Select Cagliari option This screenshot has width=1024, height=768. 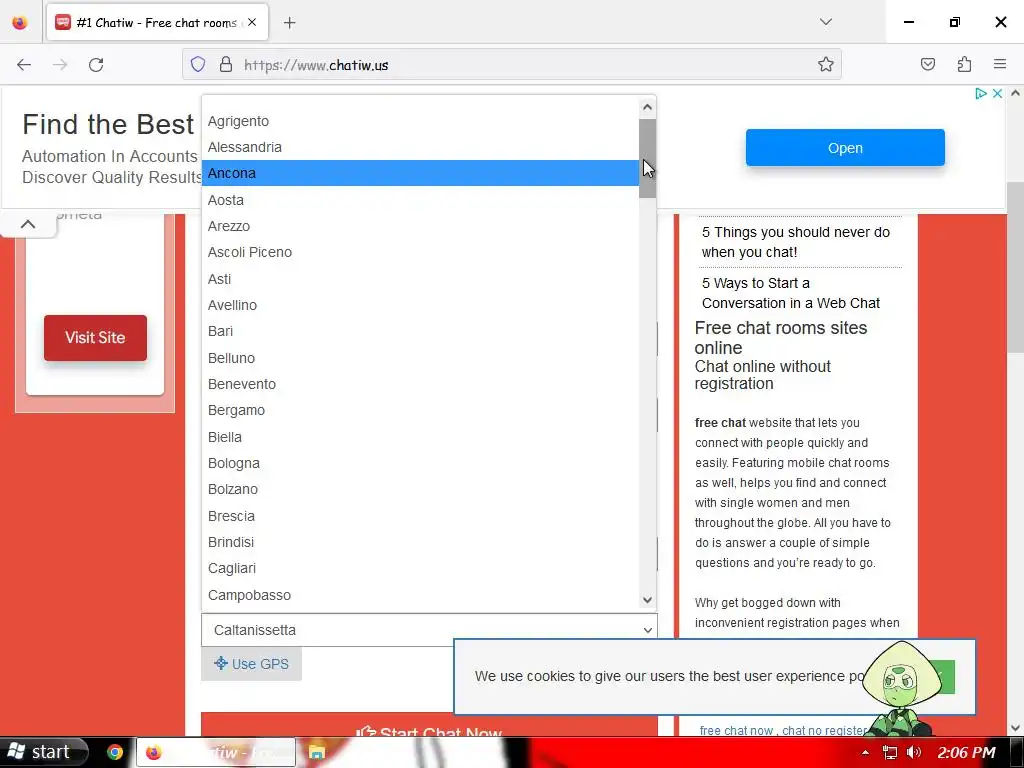pyautogui.click(x=421, y=568)
